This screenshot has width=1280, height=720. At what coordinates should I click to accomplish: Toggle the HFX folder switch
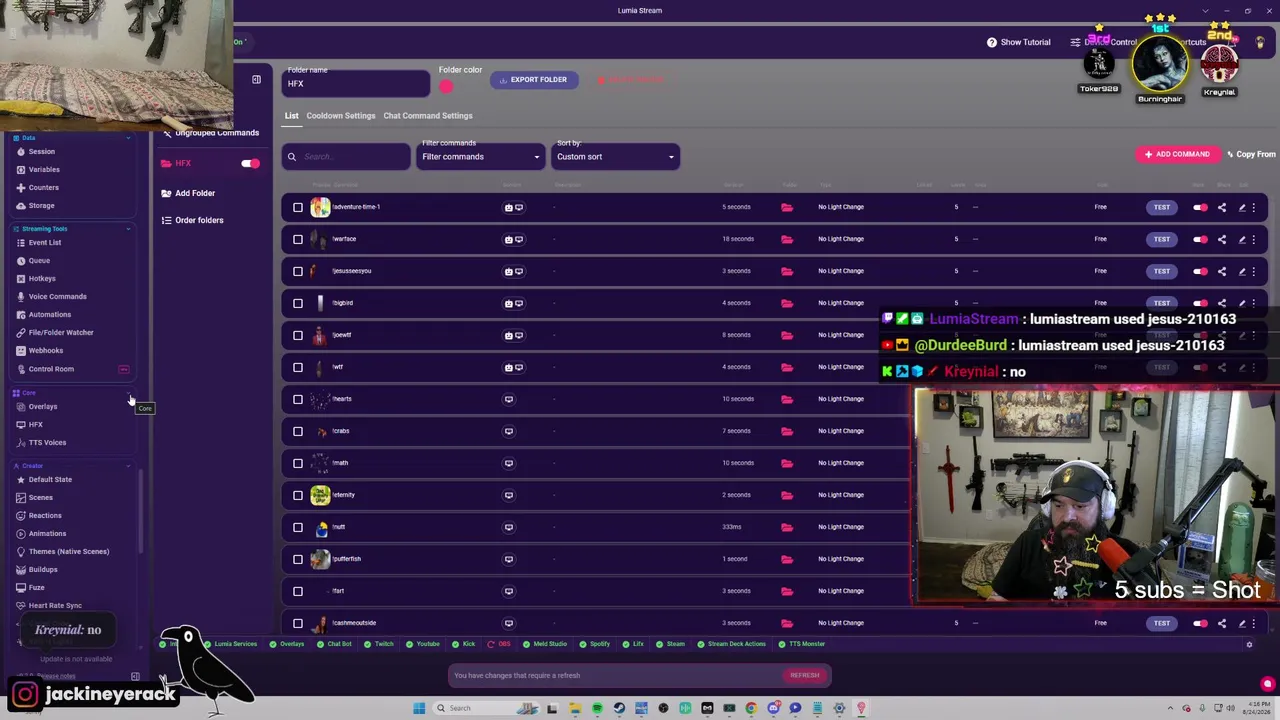point(250,163)
